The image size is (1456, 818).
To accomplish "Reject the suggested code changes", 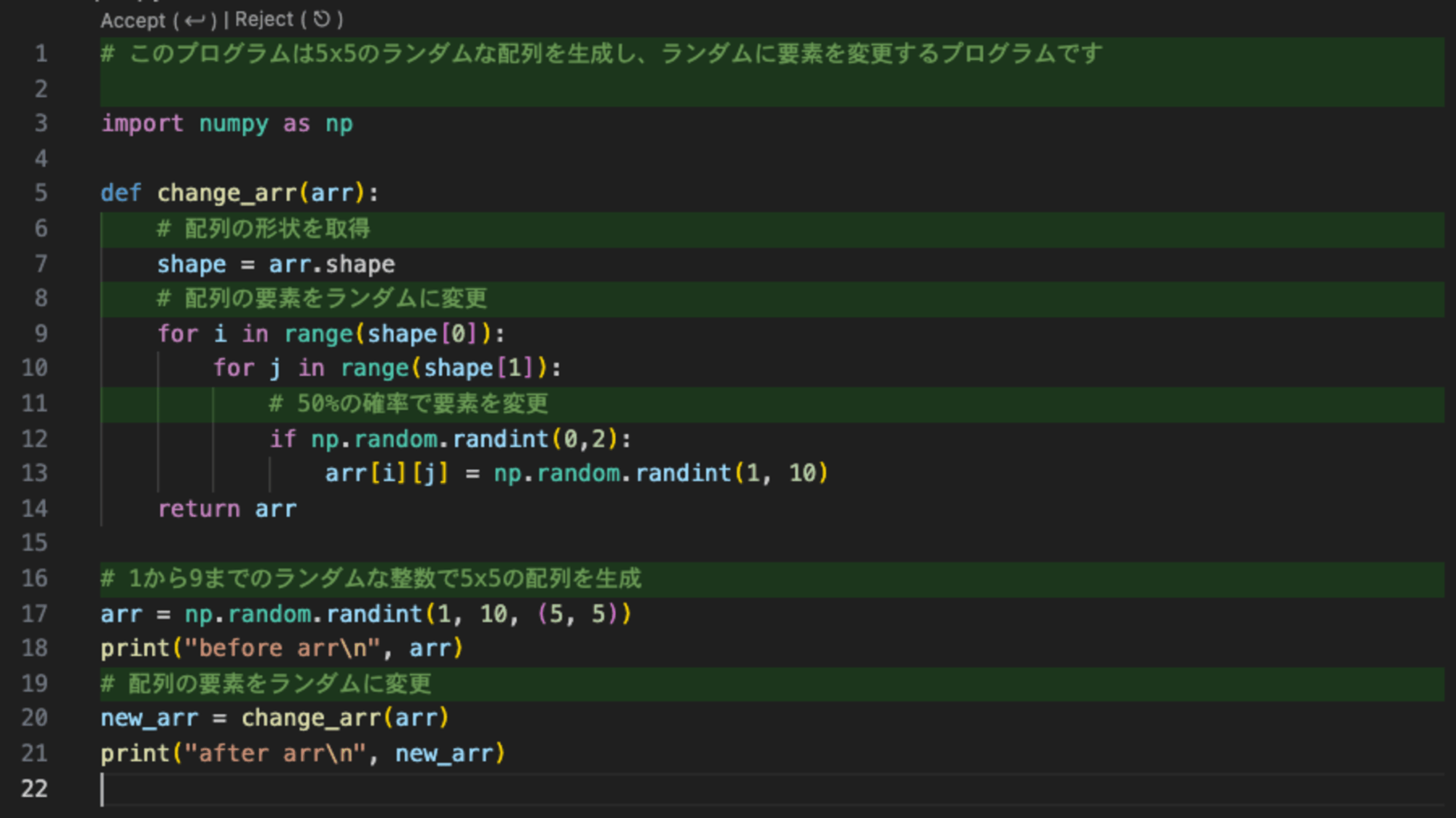I will coord(289,20).
